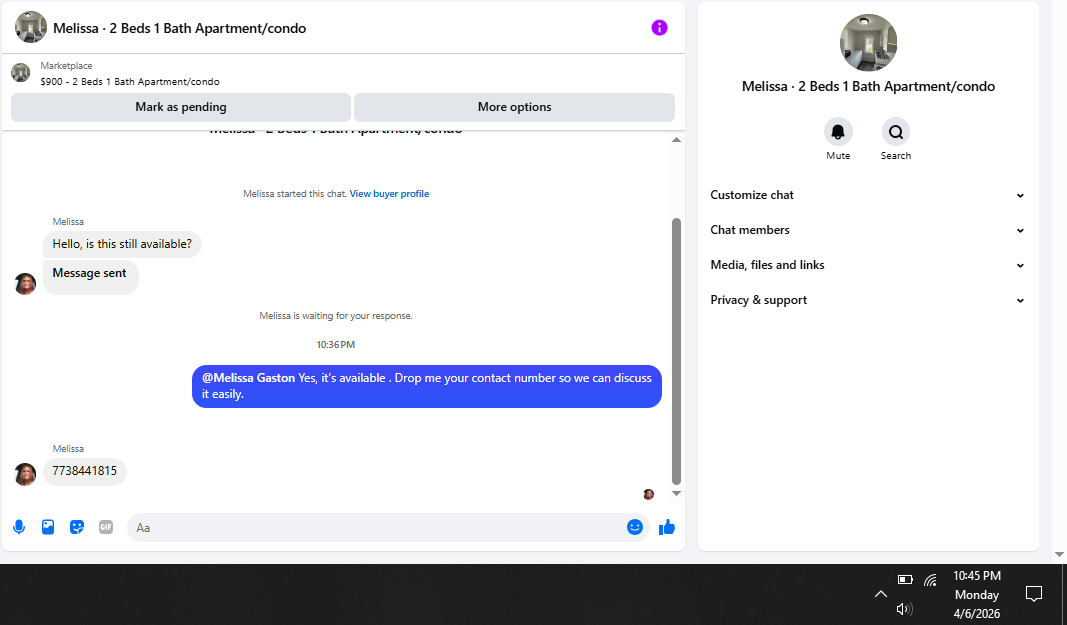The height and width of the screenshot is (625, 1067).
Task: Open volume speaker tray icon
Action: point(904,609)
